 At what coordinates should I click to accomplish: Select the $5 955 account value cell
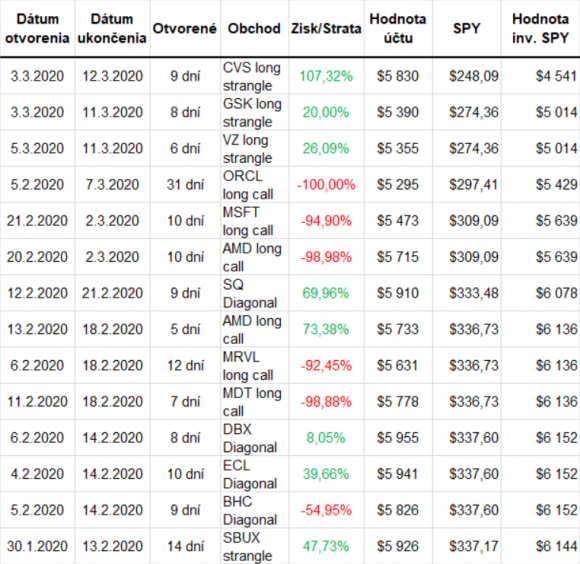pyautogui.click(x=398, y=438)
